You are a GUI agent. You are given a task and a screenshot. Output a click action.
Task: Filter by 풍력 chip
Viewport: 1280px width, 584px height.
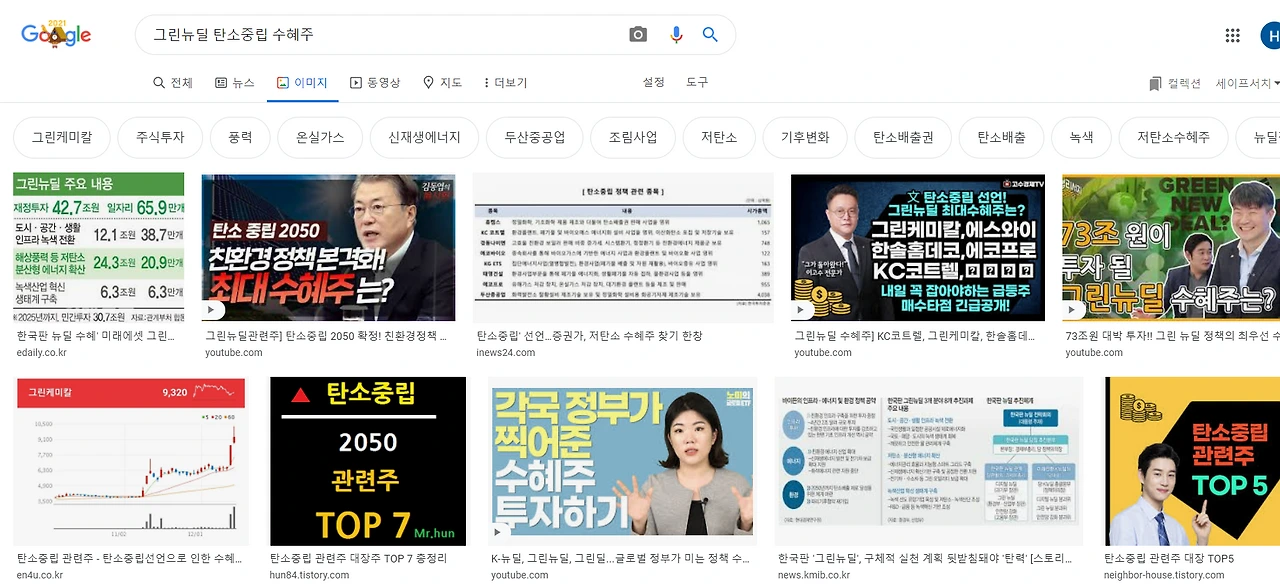point(240,137)
